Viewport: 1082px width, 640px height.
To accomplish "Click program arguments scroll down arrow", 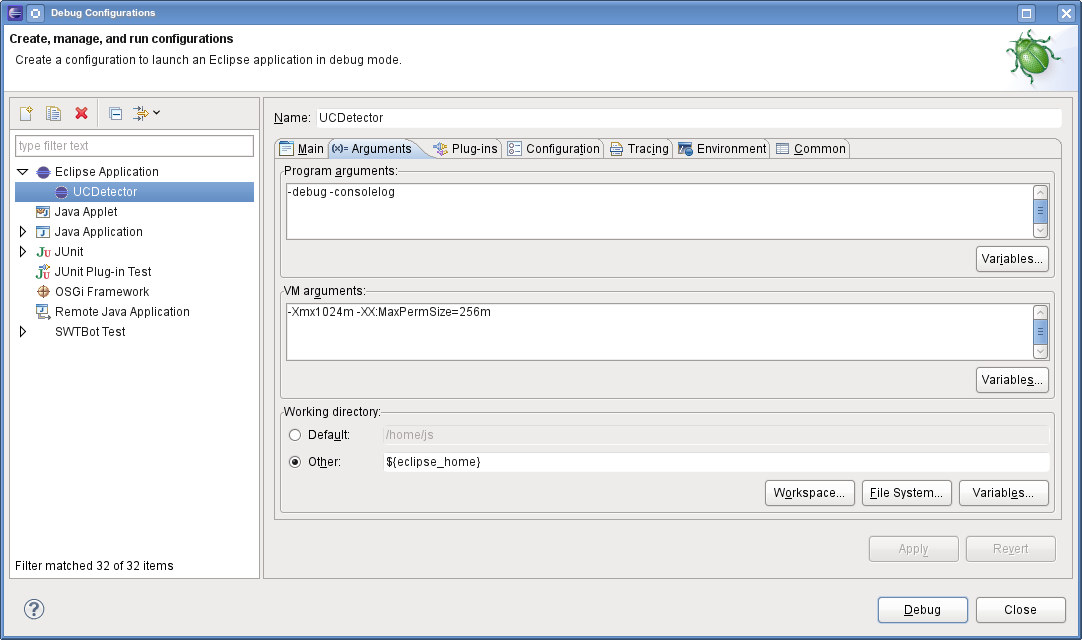I will (x=1041, y=231).
